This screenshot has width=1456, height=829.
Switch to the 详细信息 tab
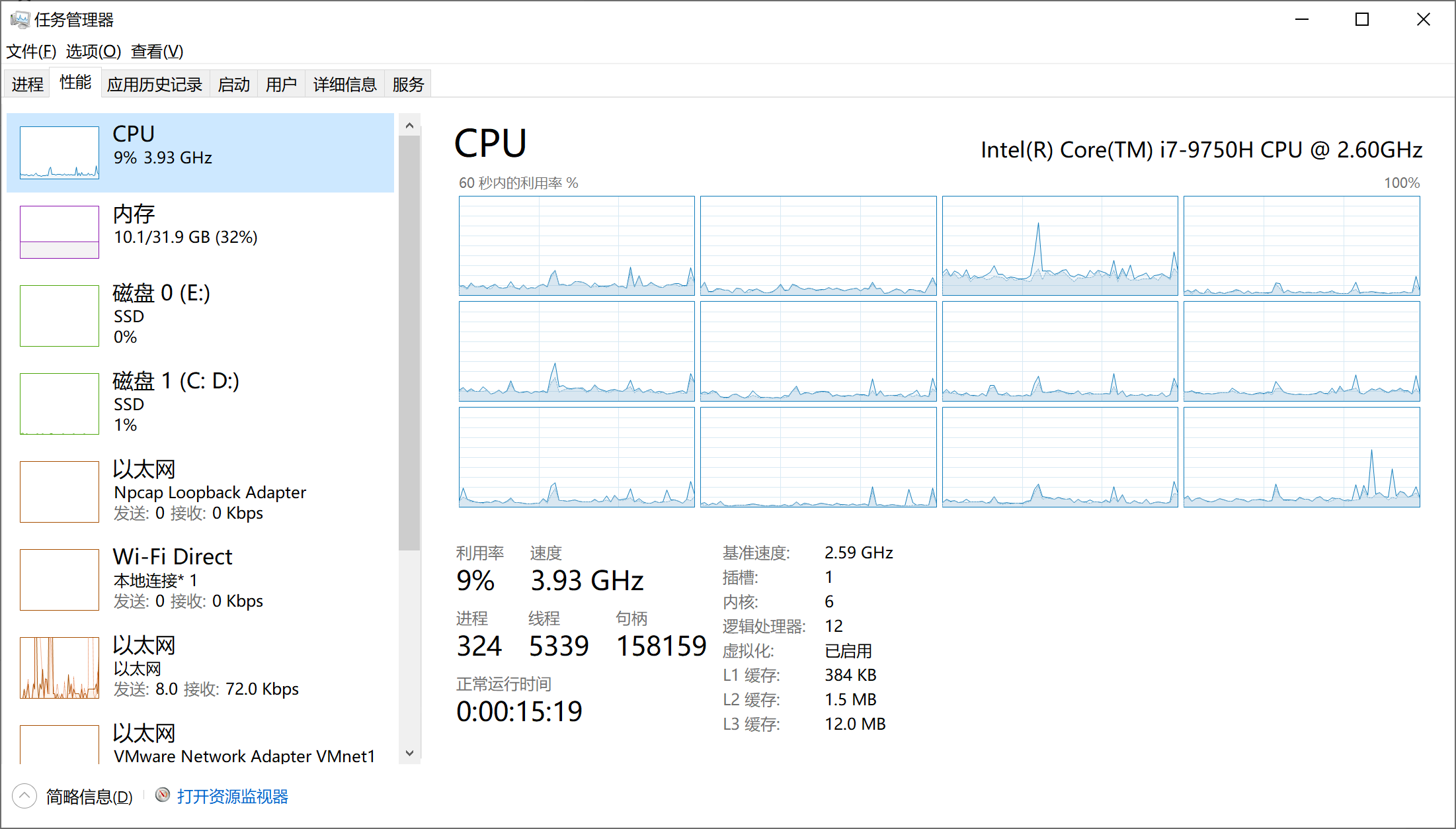[344, 85]
